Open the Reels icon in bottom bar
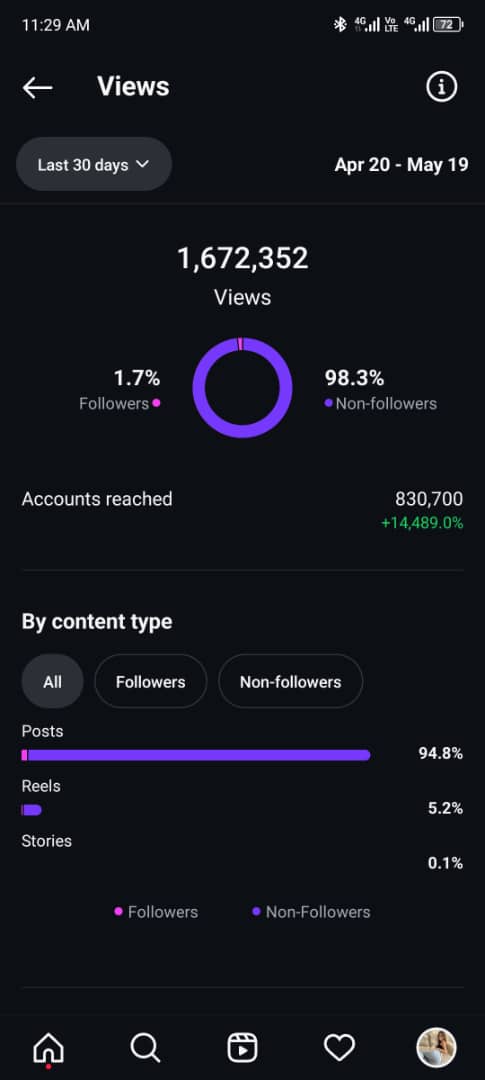The image size is (485, 1080). pyautogui.click(x=242, y=1048)
